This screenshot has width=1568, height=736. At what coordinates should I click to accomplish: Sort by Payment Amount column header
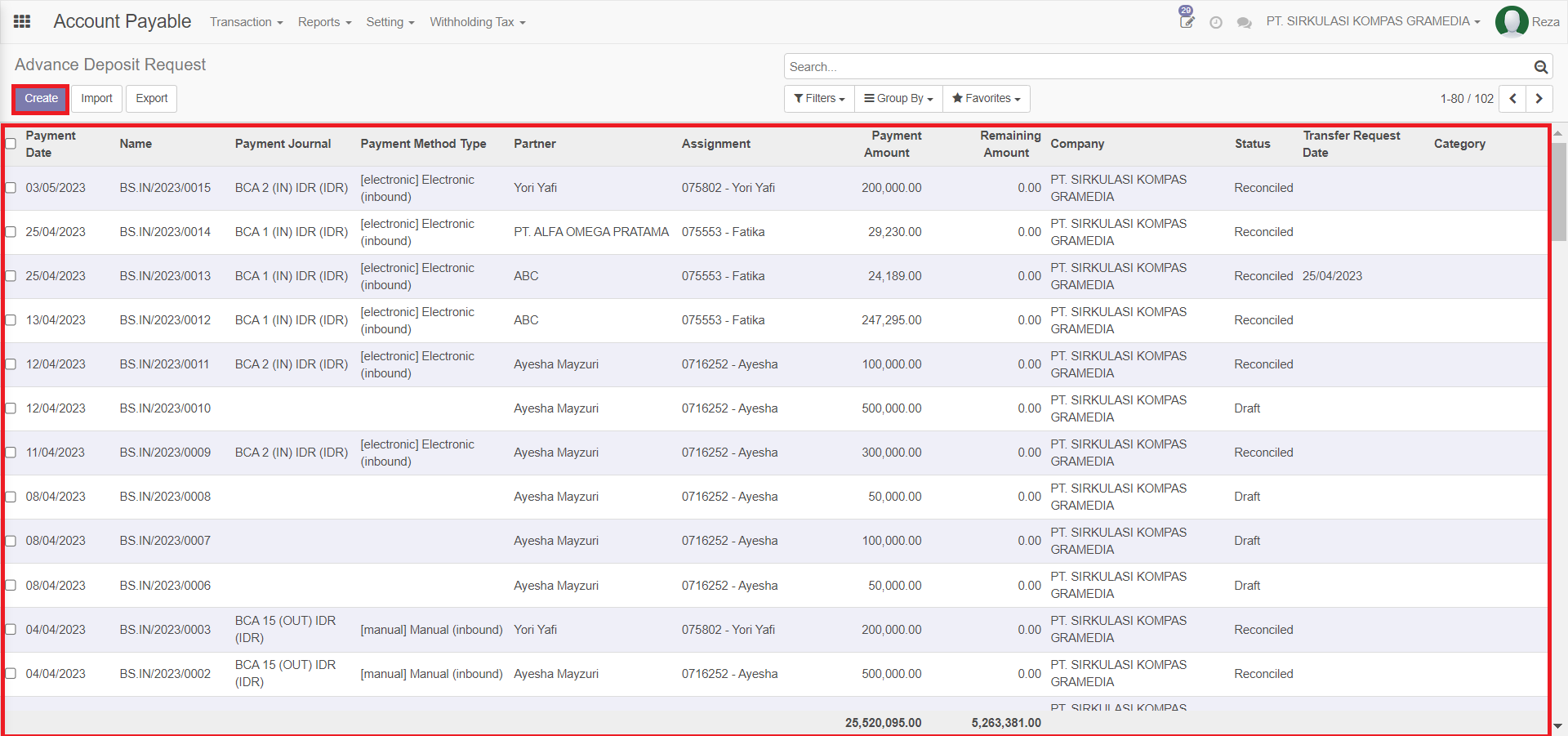pyautogui.click(x=893, y=144)
